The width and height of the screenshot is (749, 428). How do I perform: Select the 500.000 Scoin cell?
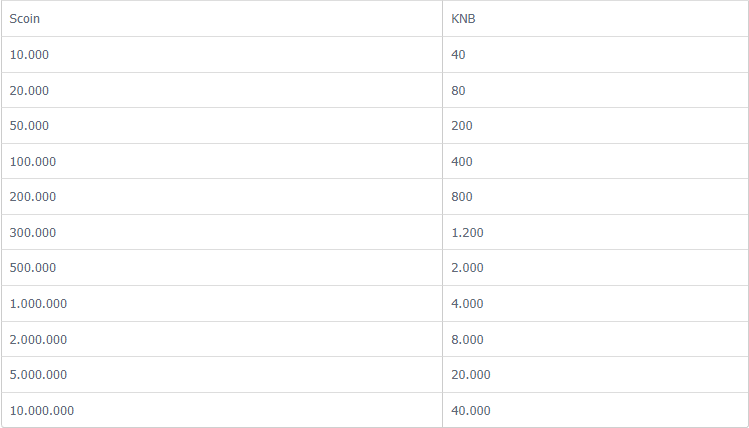222,268
